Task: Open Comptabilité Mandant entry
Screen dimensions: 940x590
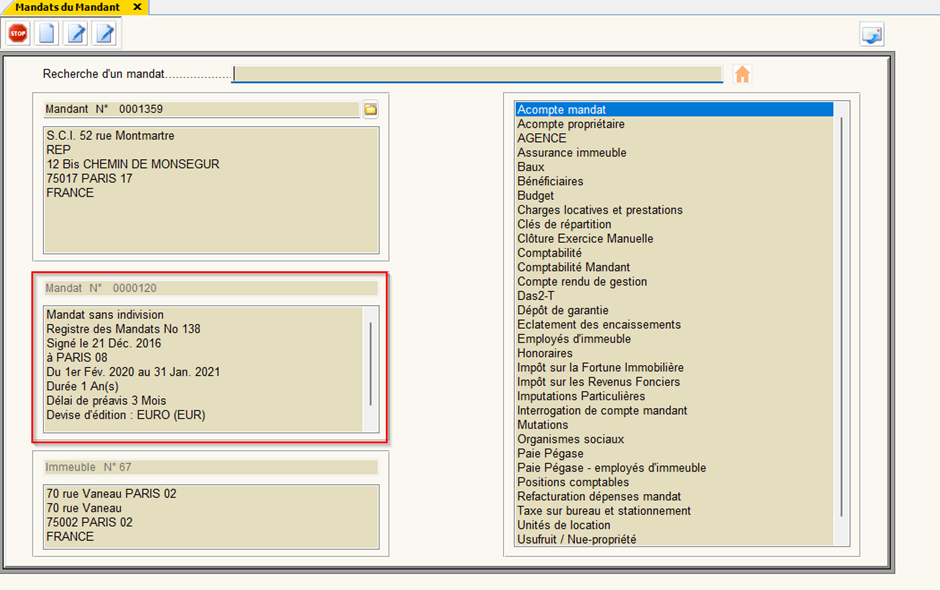Action: 573,267
